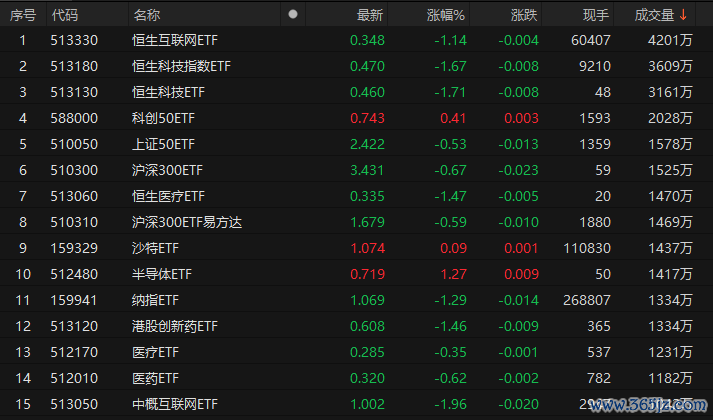Click code 513060

pos(74,196)
